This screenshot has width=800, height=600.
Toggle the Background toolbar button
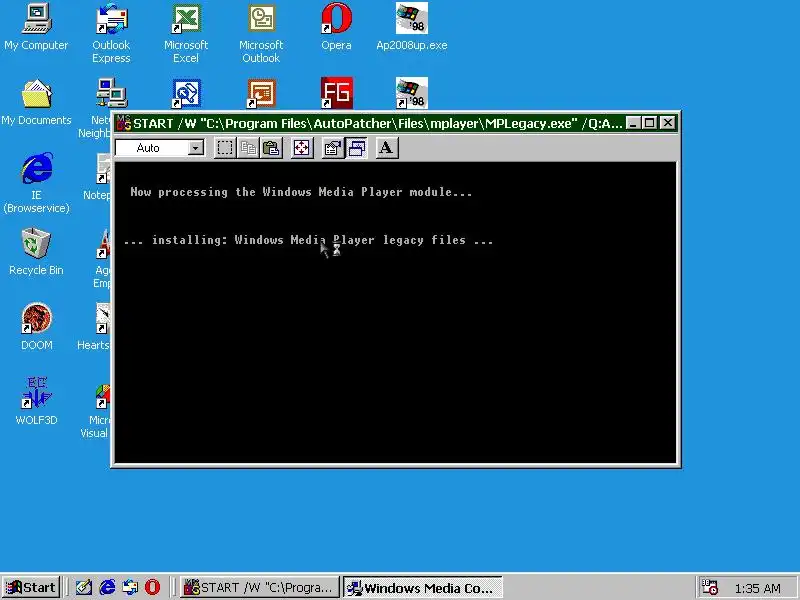pos(356,148)
